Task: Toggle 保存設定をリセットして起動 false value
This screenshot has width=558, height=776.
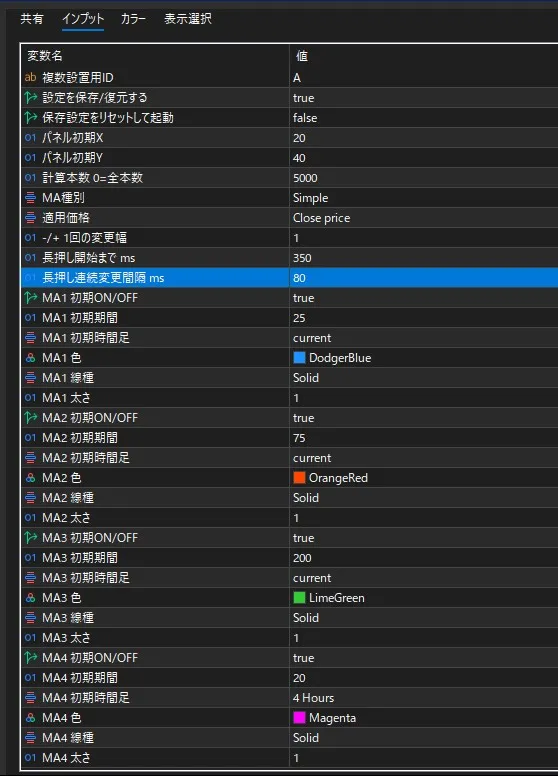Action: pyautogui.click(x=423, y=118)
